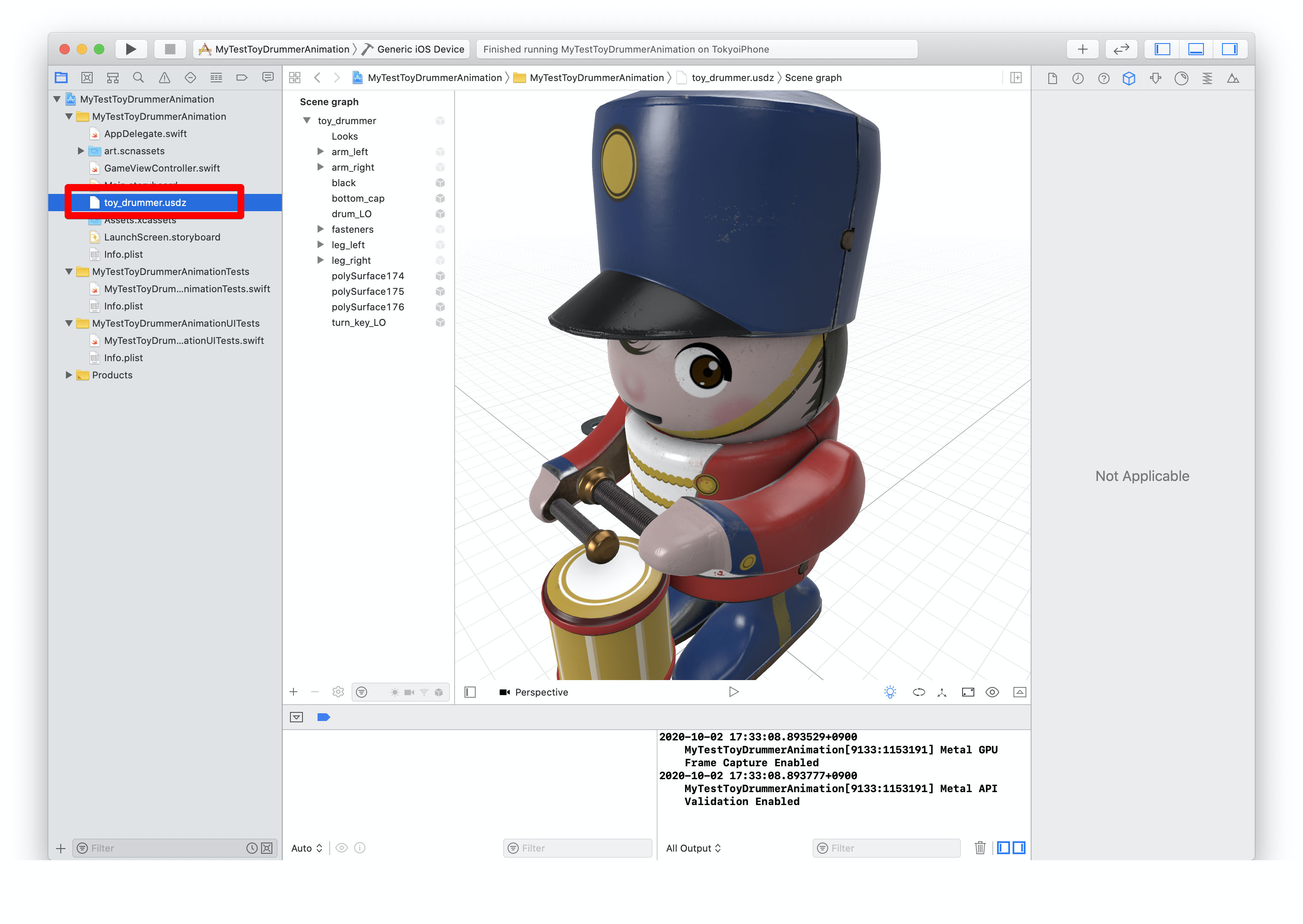
Task: Clear the console with trash icon
Action: pyautogui.click(x=980, y=848)
